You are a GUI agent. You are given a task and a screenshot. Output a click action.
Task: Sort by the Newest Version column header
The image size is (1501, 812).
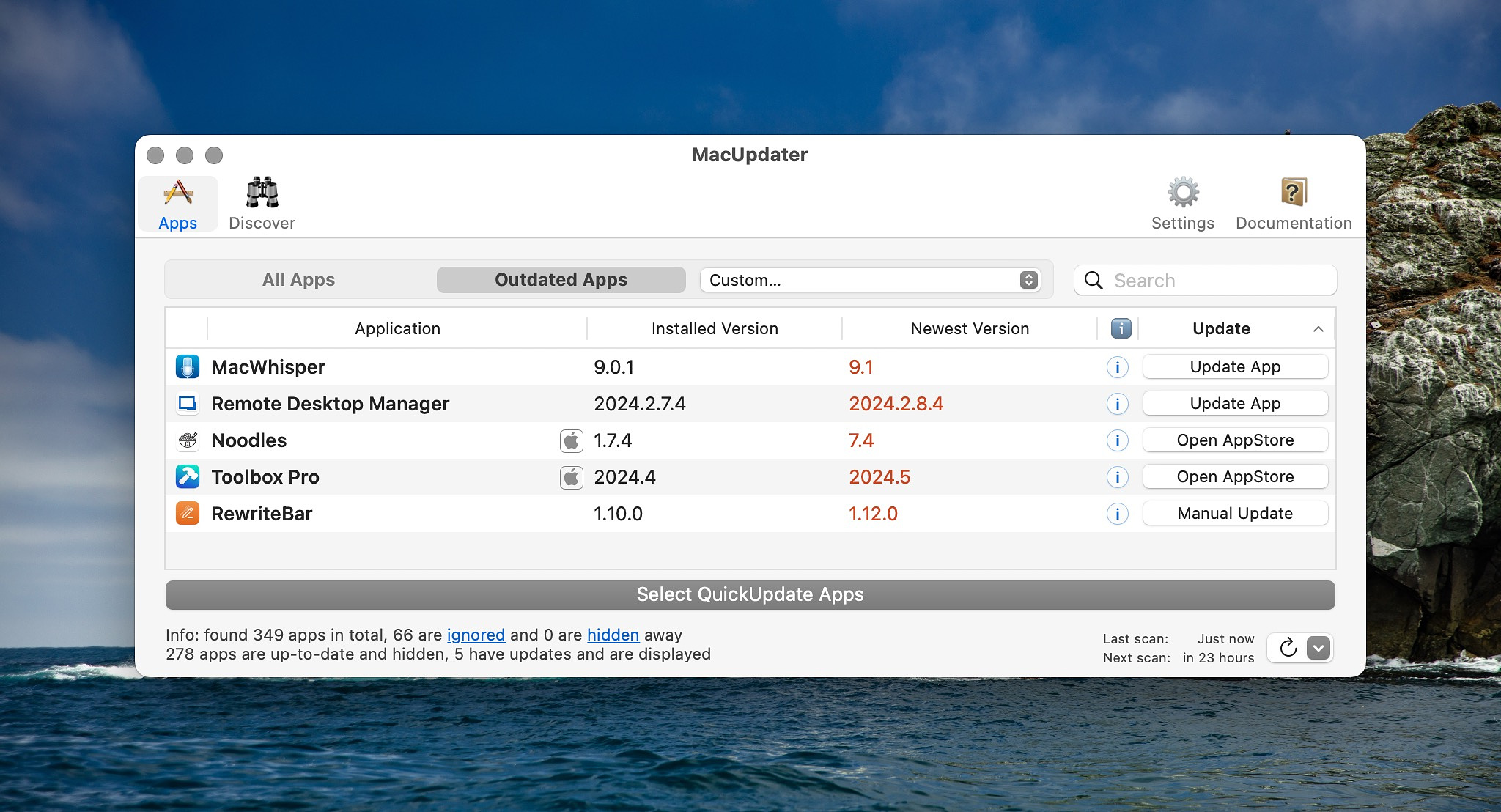(970, 328)
